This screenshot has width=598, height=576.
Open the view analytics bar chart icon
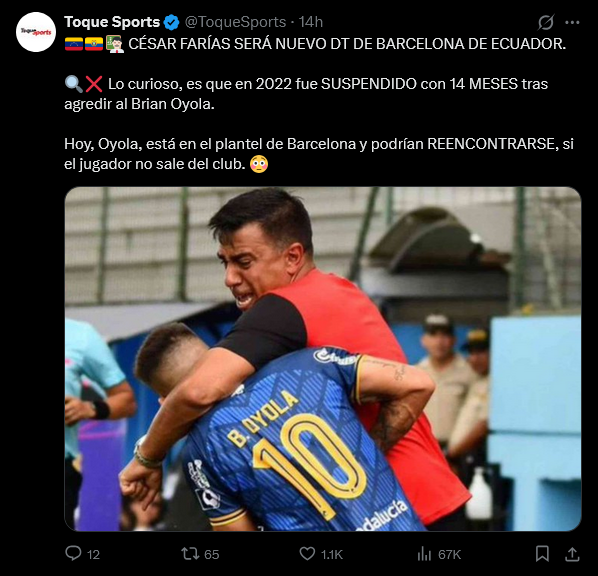tap(424, 553)
